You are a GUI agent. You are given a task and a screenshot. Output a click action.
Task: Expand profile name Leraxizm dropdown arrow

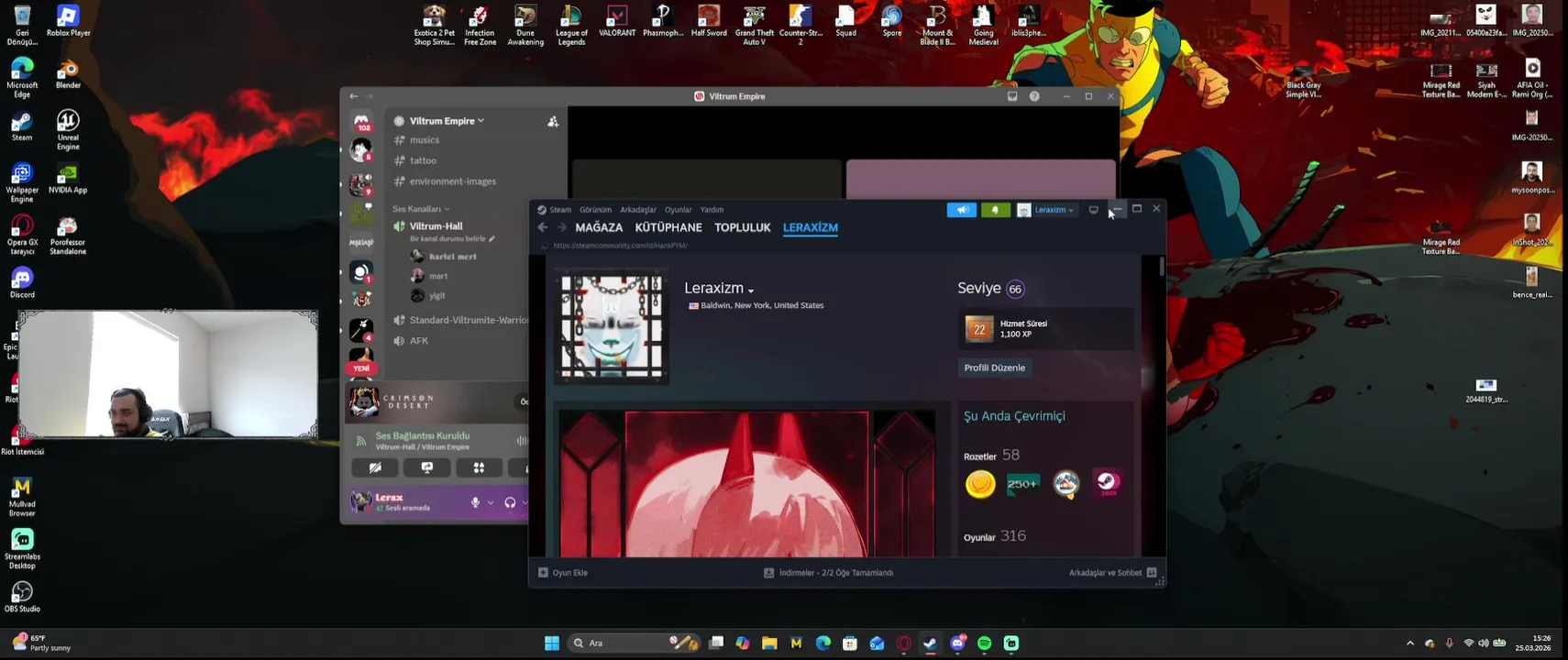[751, 291]
